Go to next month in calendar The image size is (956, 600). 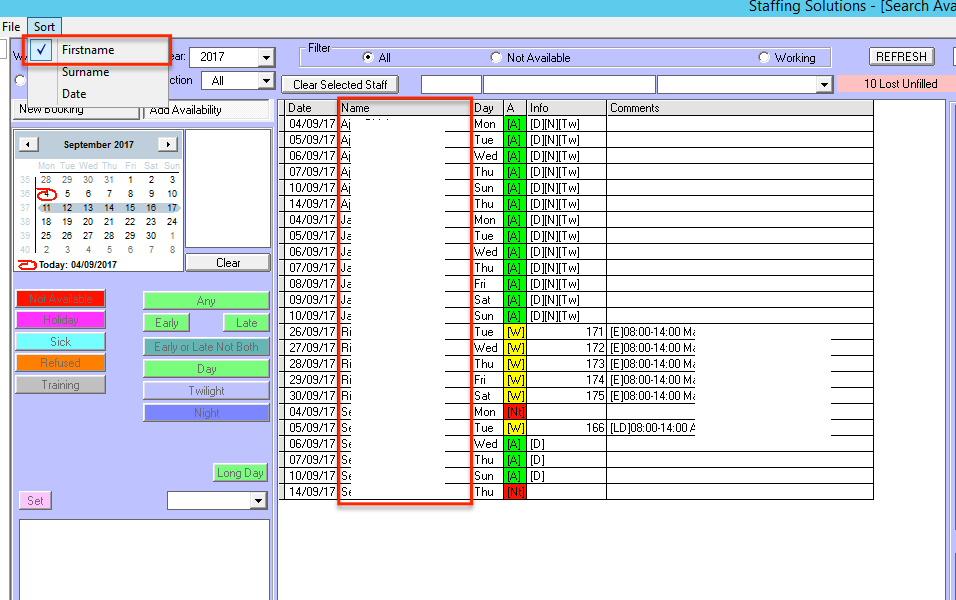point(168,145)
